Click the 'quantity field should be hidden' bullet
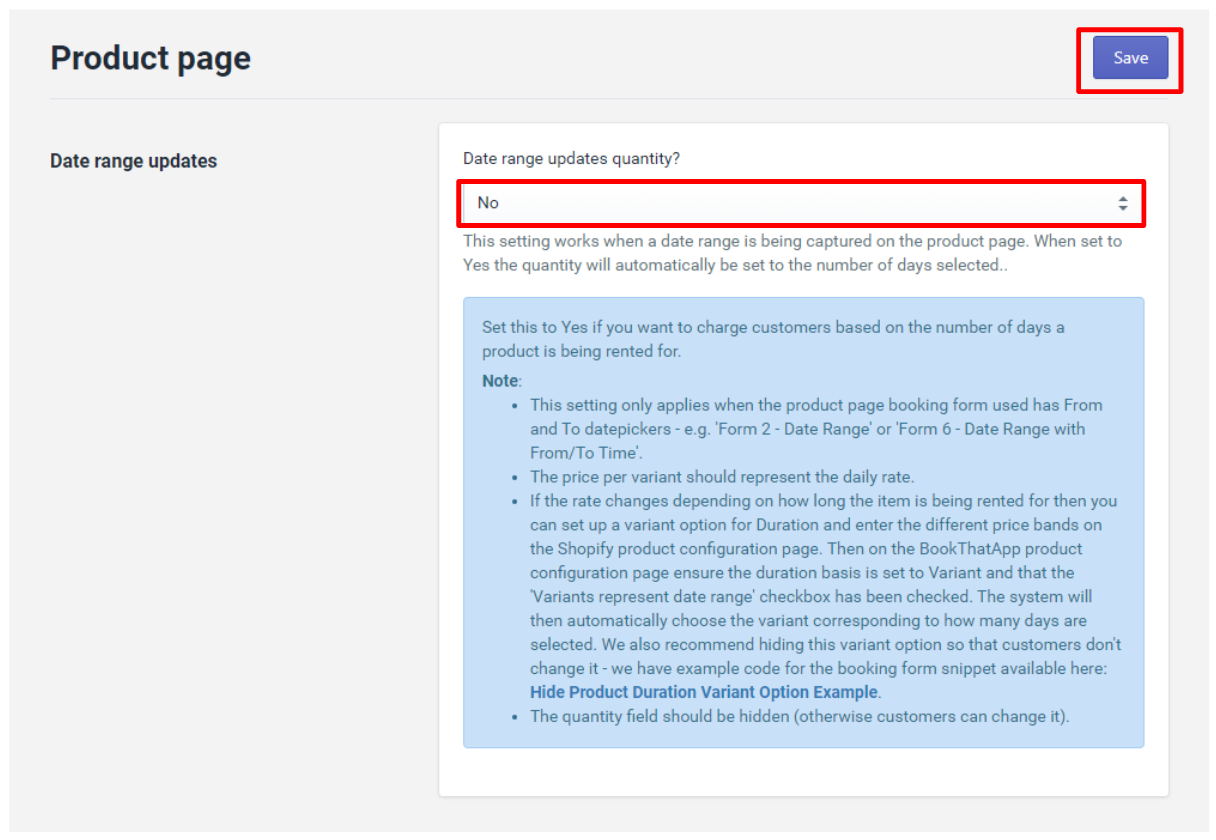Viewport: 1216px width, 840px height. [799, 716]
